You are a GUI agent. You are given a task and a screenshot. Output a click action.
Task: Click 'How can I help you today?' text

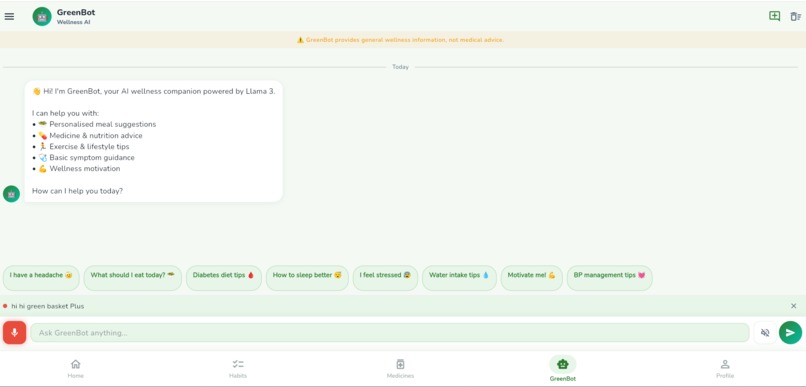(78, 191)
